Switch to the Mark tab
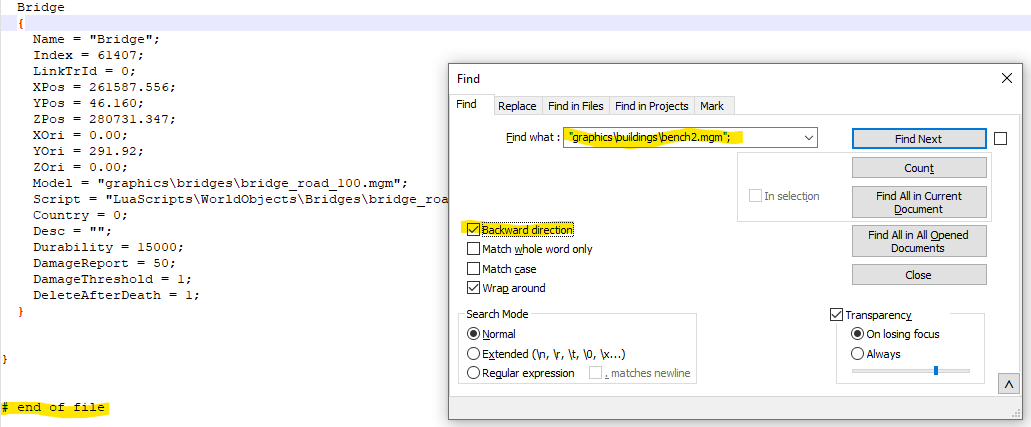Screen dimensions: 1031x427 tap(712, 105)
